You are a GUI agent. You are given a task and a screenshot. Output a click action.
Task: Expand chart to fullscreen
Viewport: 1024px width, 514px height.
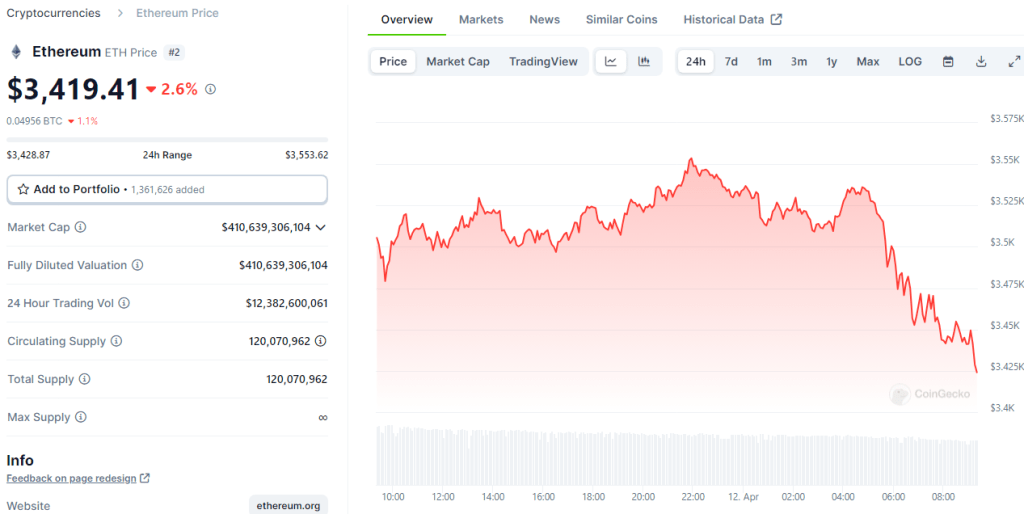(1014, 62)
